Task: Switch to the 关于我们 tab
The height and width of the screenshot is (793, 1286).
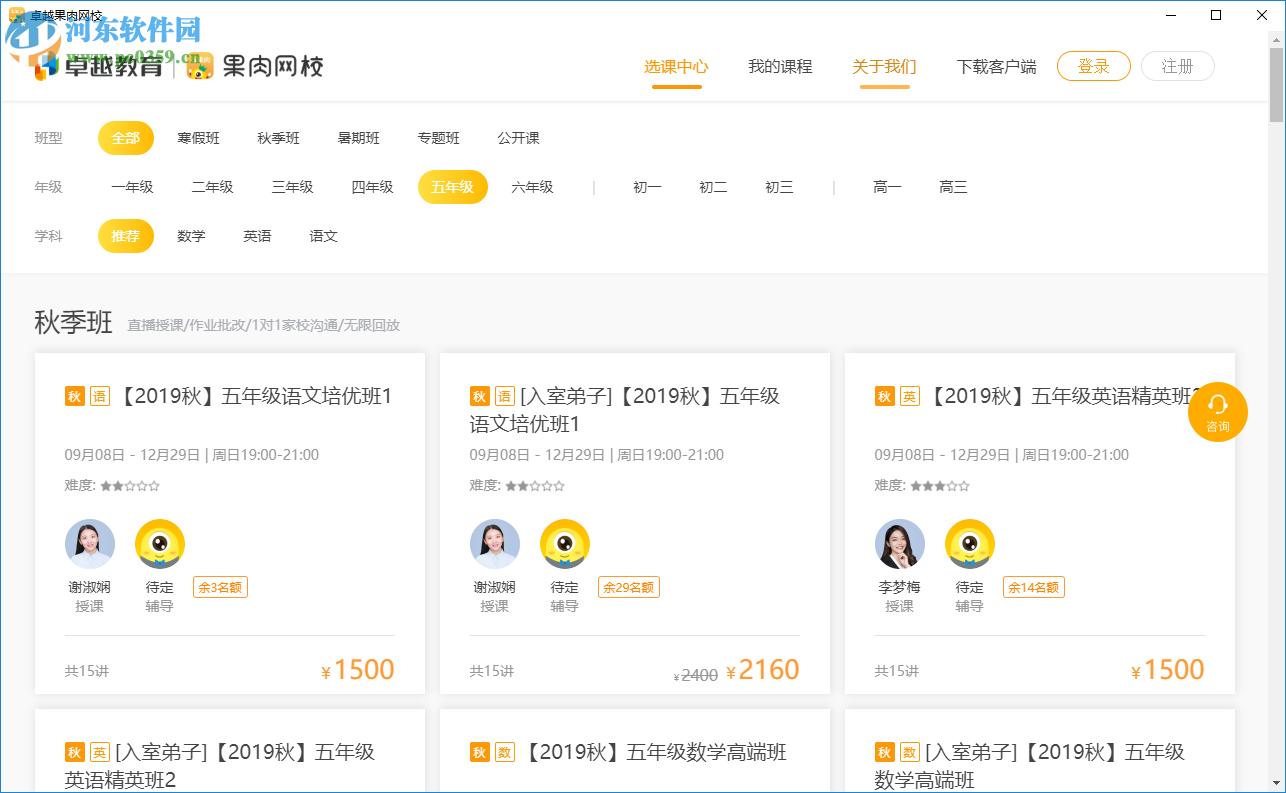Action: [x=884, y=67]
